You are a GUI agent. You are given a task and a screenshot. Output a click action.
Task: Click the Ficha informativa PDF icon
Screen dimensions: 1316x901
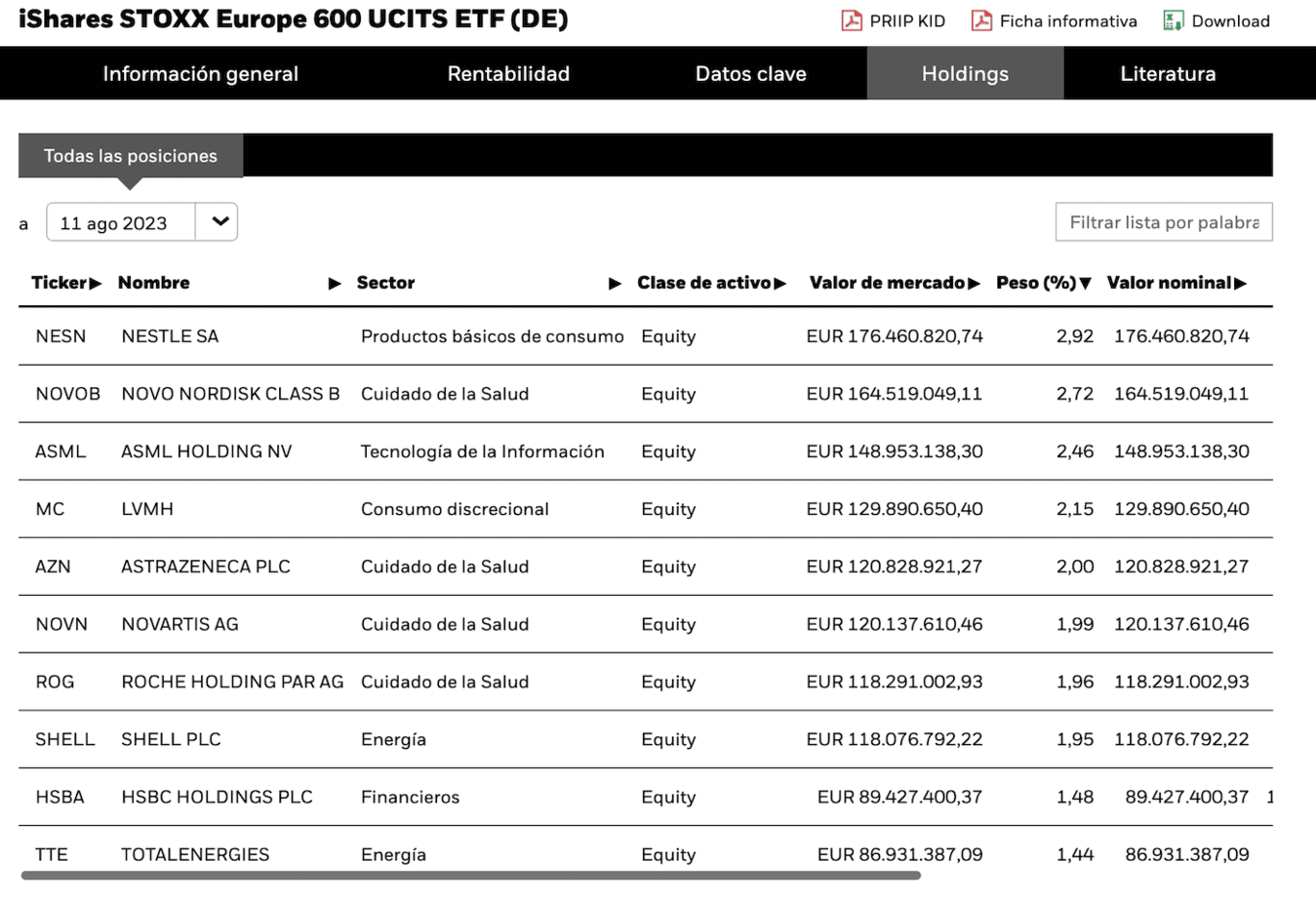click(981, 20)
